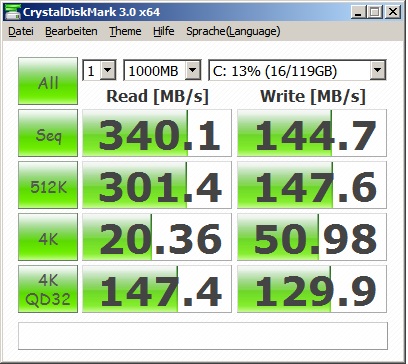
Task: Expand the test run count dropdown
Action: coord(107,70)
